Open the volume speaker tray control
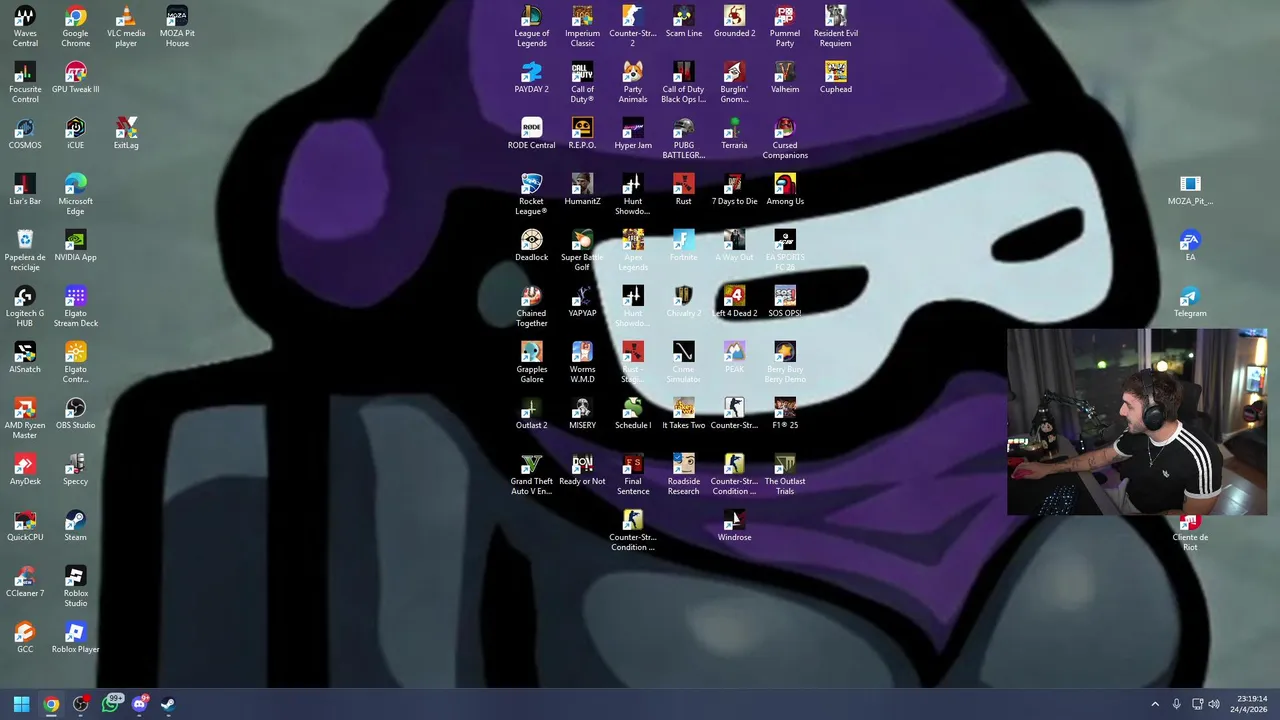This screenshot has height=720, width=1280. click(1214, 704)
